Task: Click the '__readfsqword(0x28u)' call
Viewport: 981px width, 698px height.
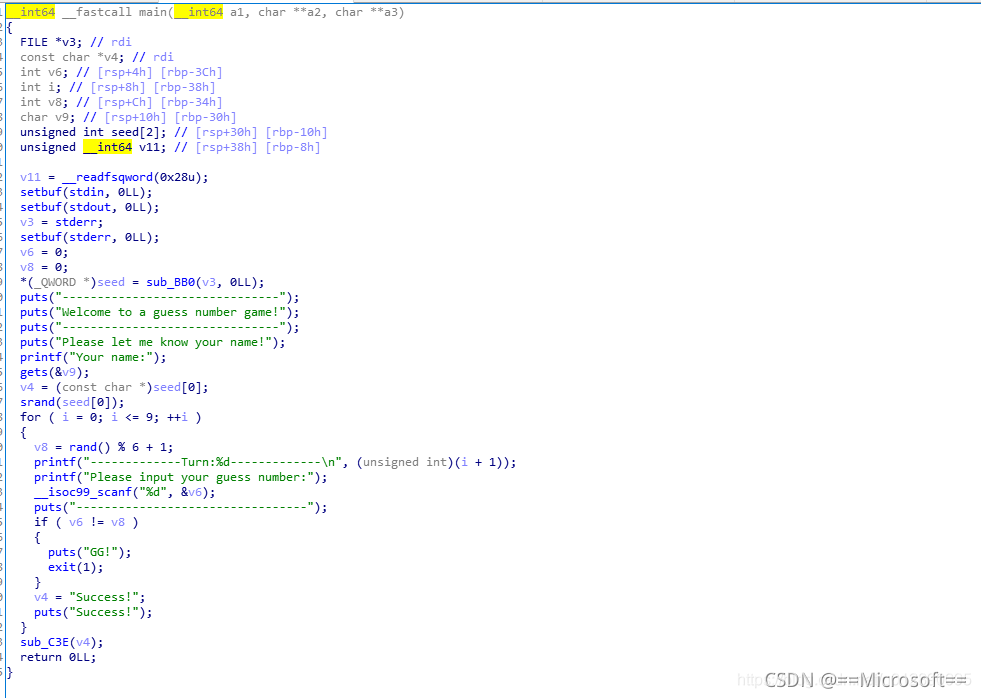Action: (135, 177)
